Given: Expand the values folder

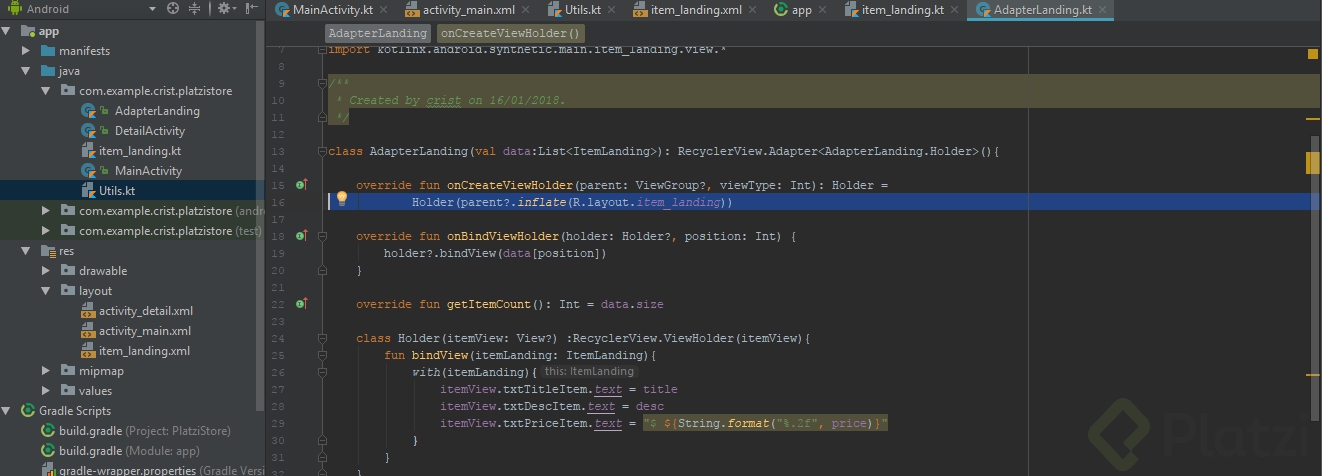Looking at the screenshot, I should coord(46,391).
